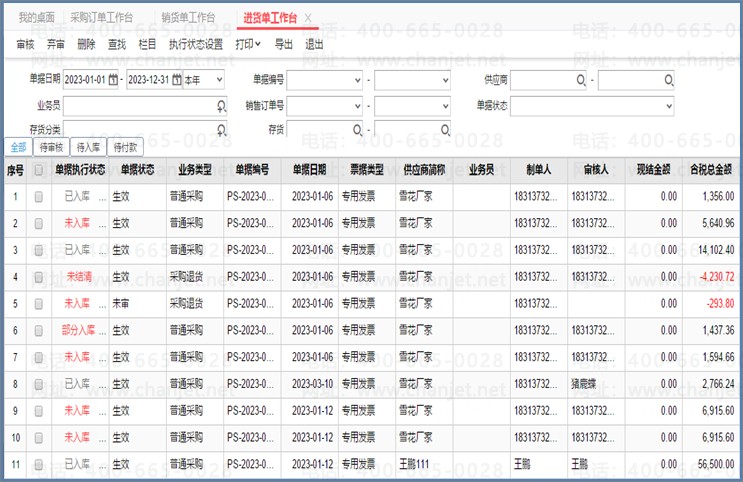The height and width of the screenshot is (482, 743).
Task: Select the 全部 filter tab
Action: pyautogui.click(x=18, y=147)
